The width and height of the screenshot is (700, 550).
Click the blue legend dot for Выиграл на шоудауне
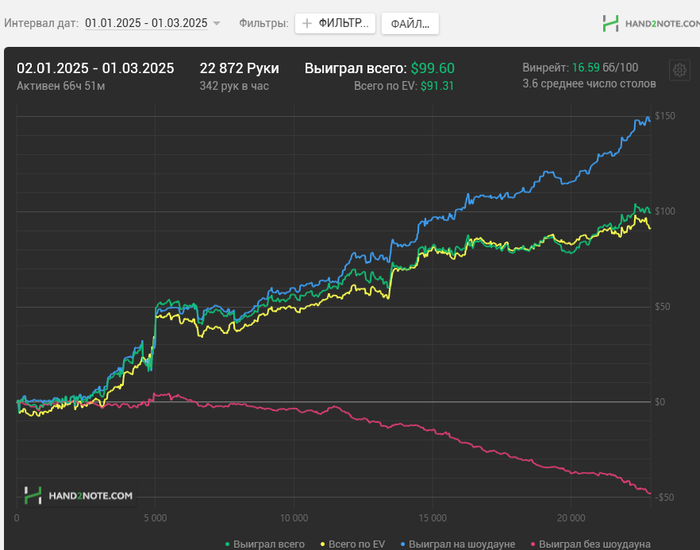[403, 545]
